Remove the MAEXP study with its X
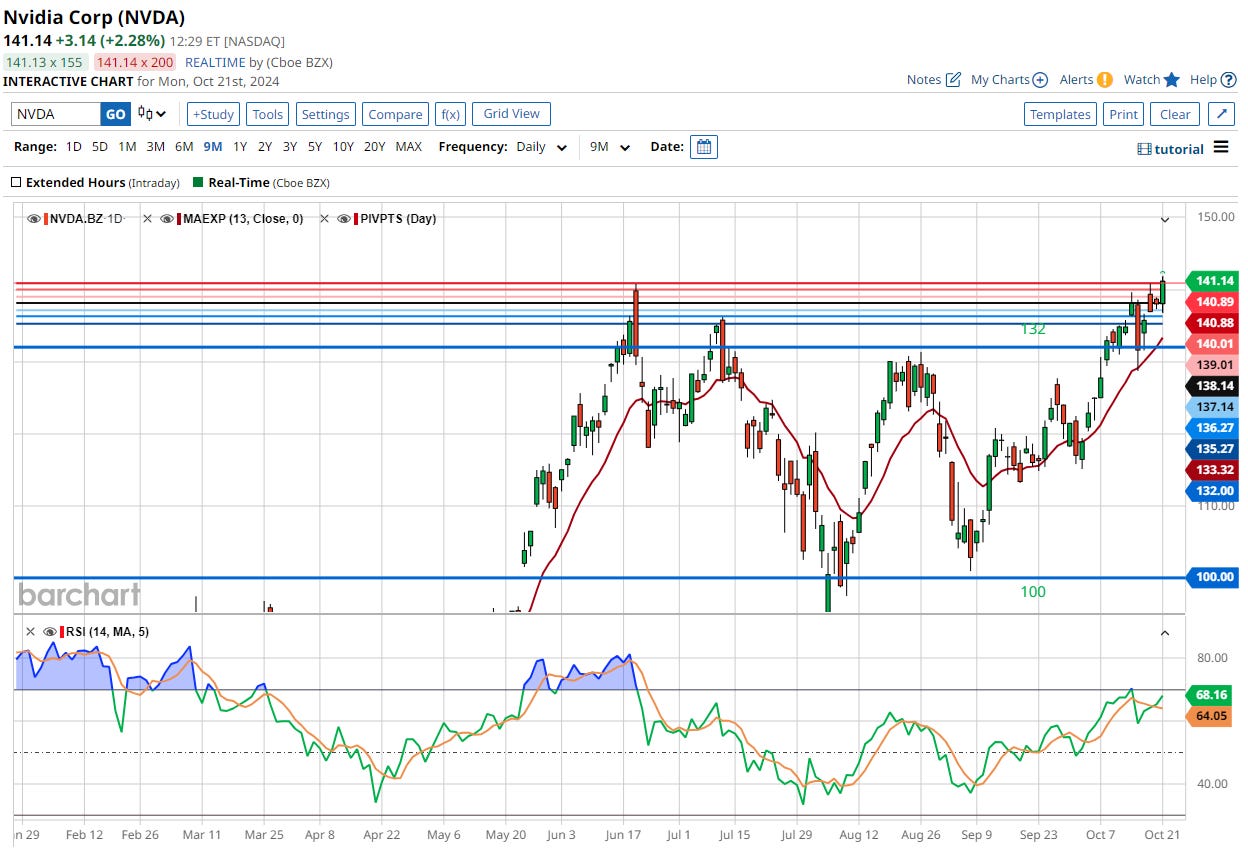The height and width of the screenshot is (858, 1248). click(x=147, y=219)
